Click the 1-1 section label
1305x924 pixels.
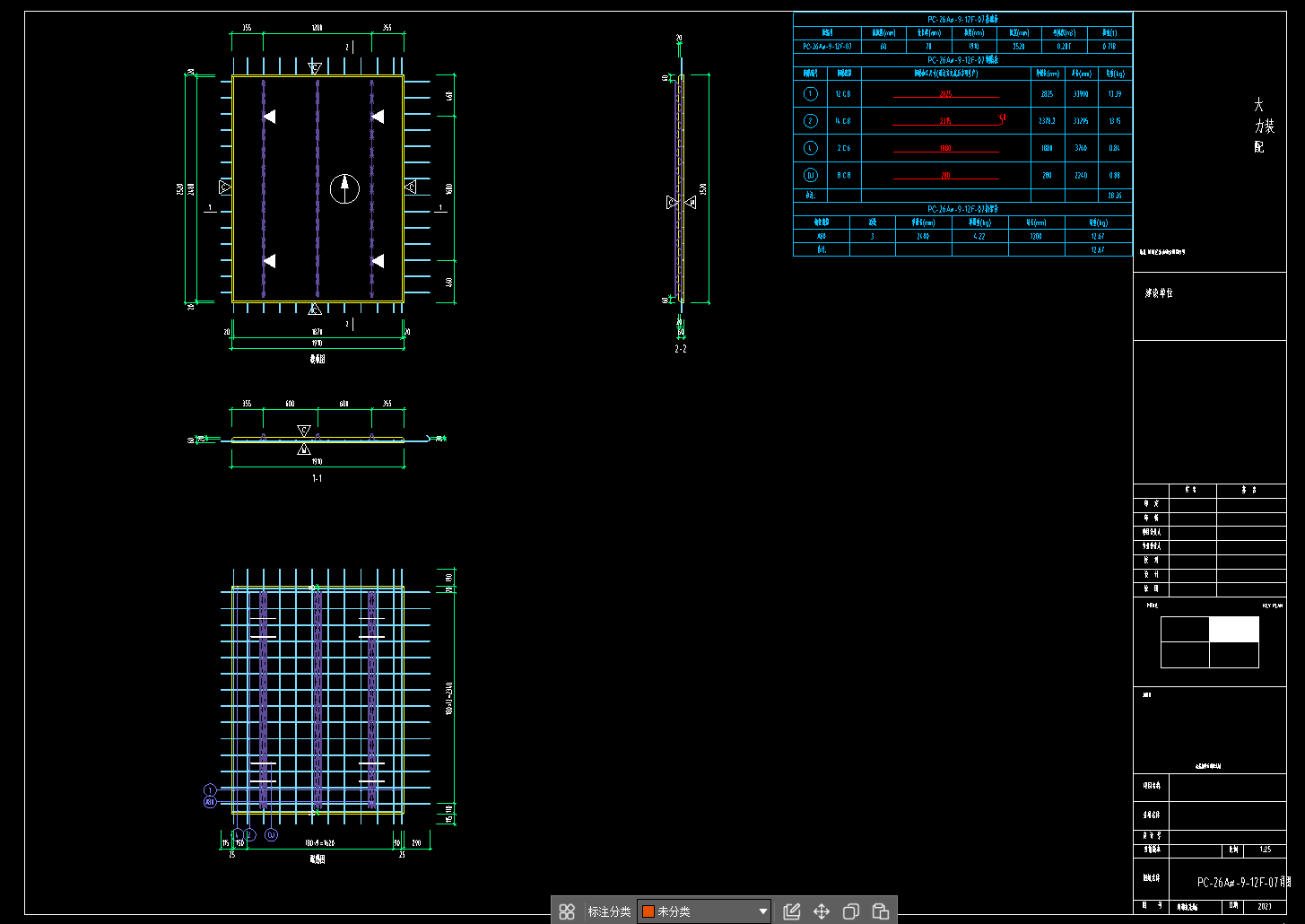click(x=317, y=478)
